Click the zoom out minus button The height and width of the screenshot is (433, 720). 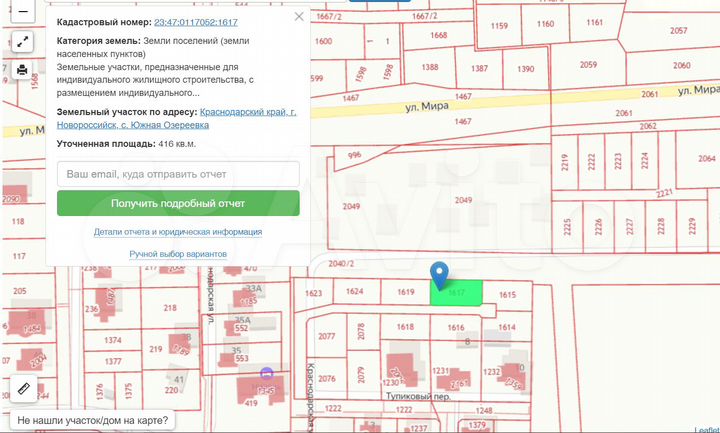(x=22, y=14)
